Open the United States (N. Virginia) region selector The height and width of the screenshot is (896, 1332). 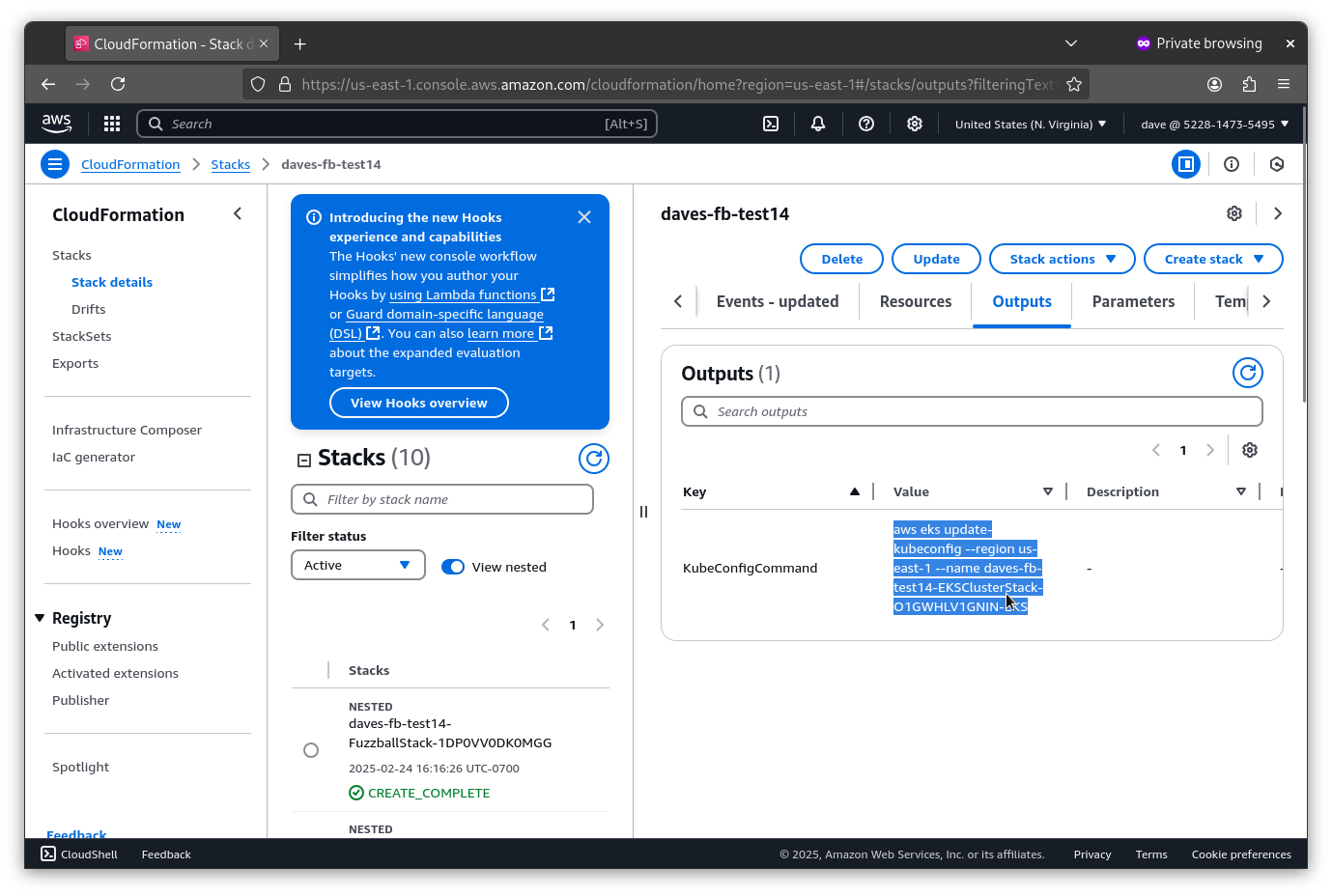pos(1031,124)
